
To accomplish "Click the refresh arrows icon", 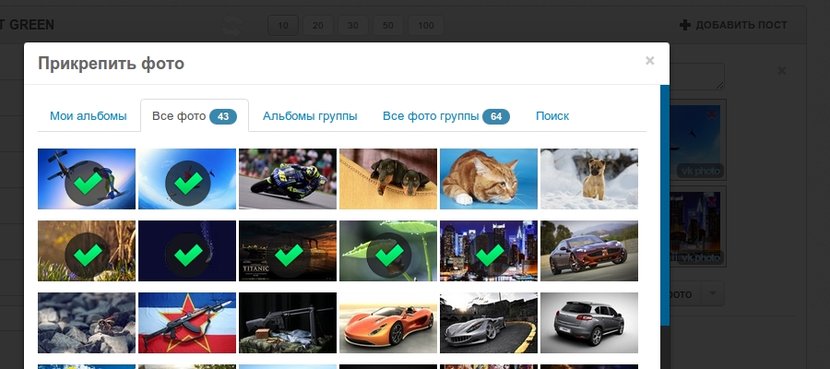I will [x=231, y=25].
